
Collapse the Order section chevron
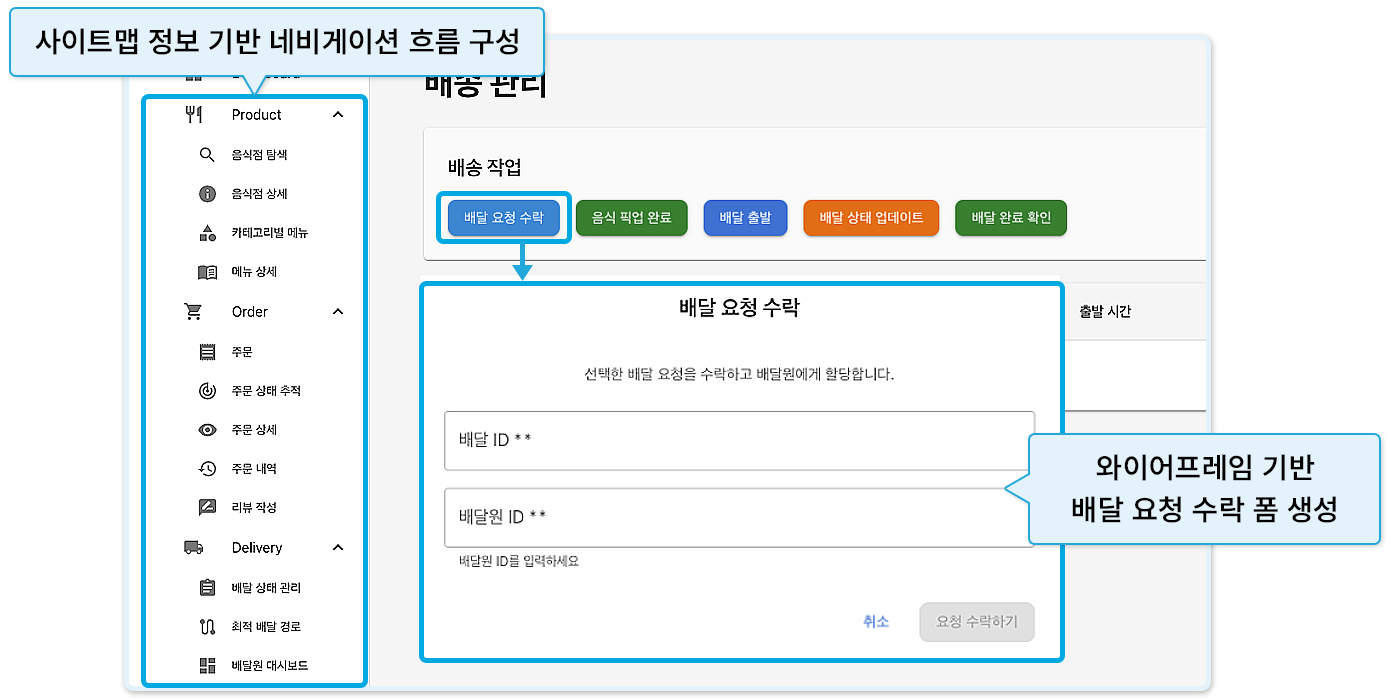pyautogui.click(x=338, y=312)
